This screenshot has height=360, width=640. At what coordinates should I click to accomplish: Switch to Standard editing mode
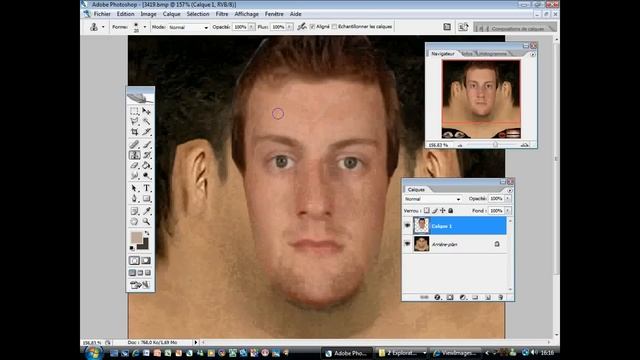[x=134, y=260]
